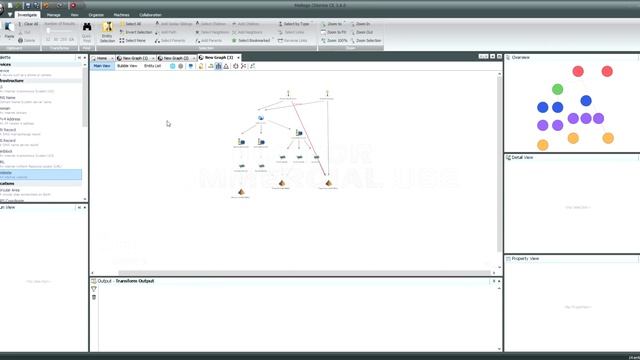Click new document icon in quick access toolbar
The height and width of the screenshot is (360, 640).
pos(10,6)
